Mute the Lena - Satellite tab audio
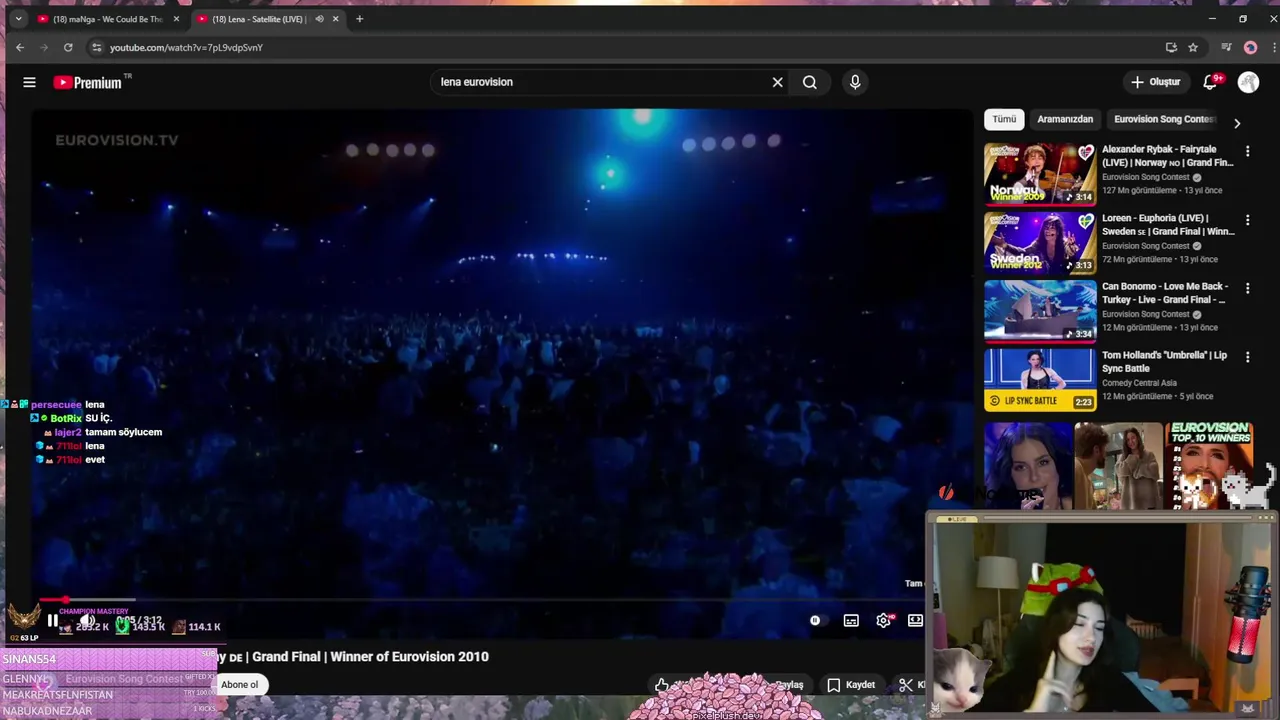The height and width of the screenshot is (720, 1280). click(x=319, y=18)
